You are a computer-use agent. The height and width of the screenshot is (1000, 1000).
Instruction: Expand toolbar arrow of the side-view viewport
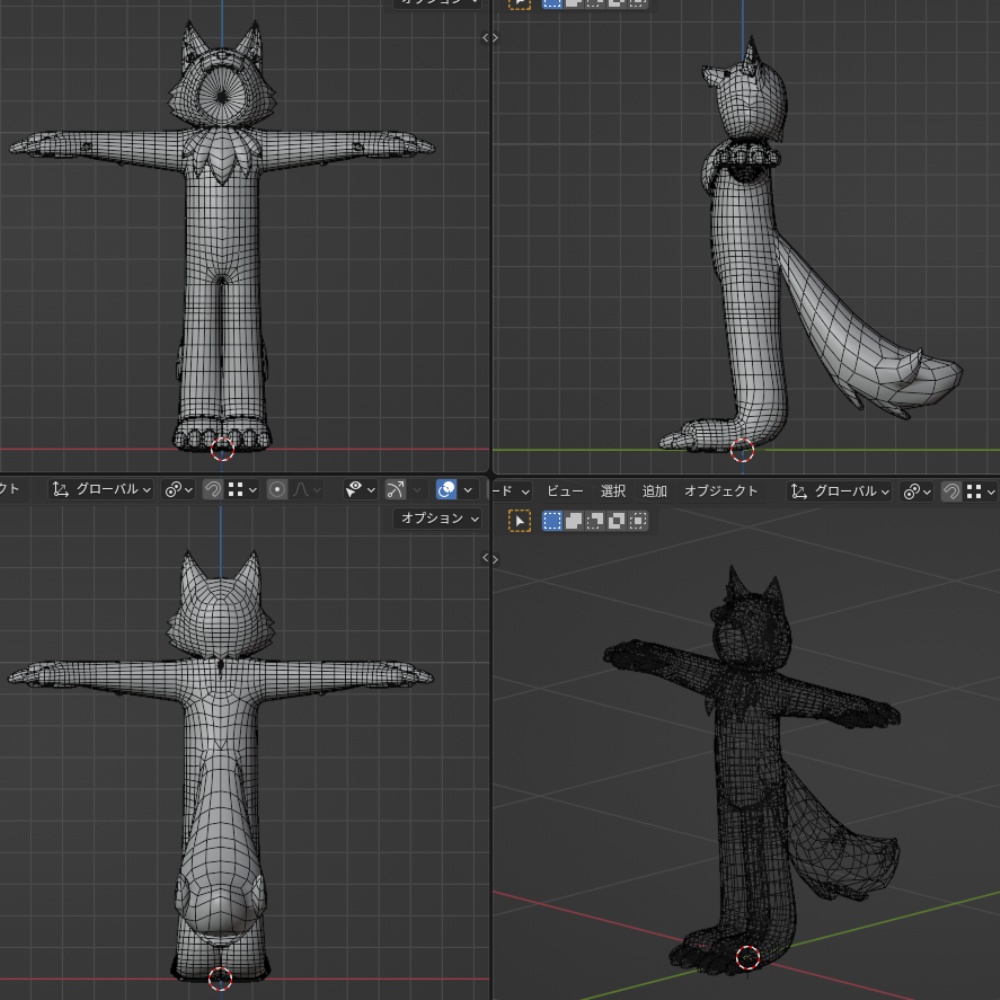496,38
